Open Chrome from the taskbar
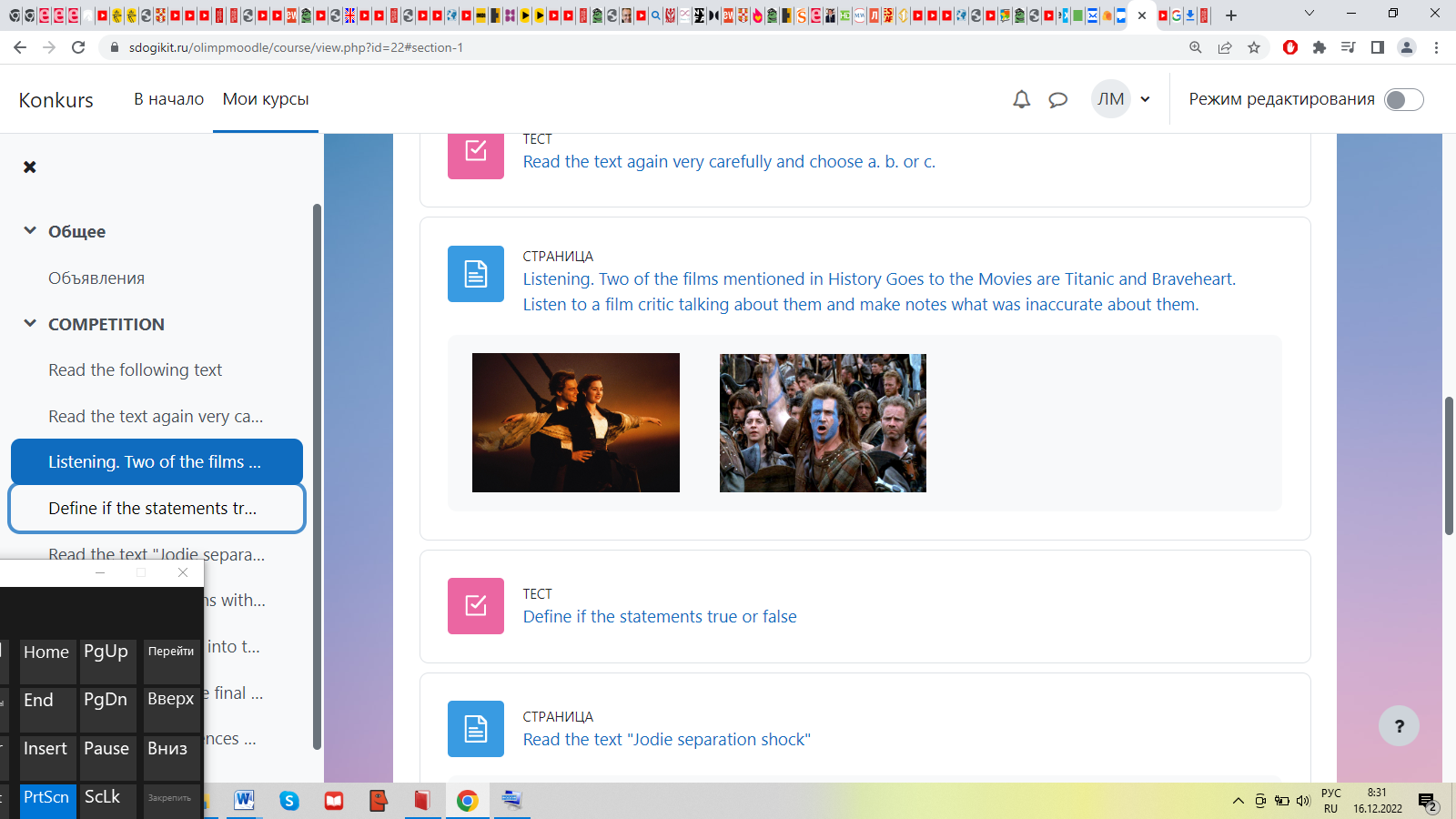The width and height of the screenshot is (1456, 819). coord(467,801)
